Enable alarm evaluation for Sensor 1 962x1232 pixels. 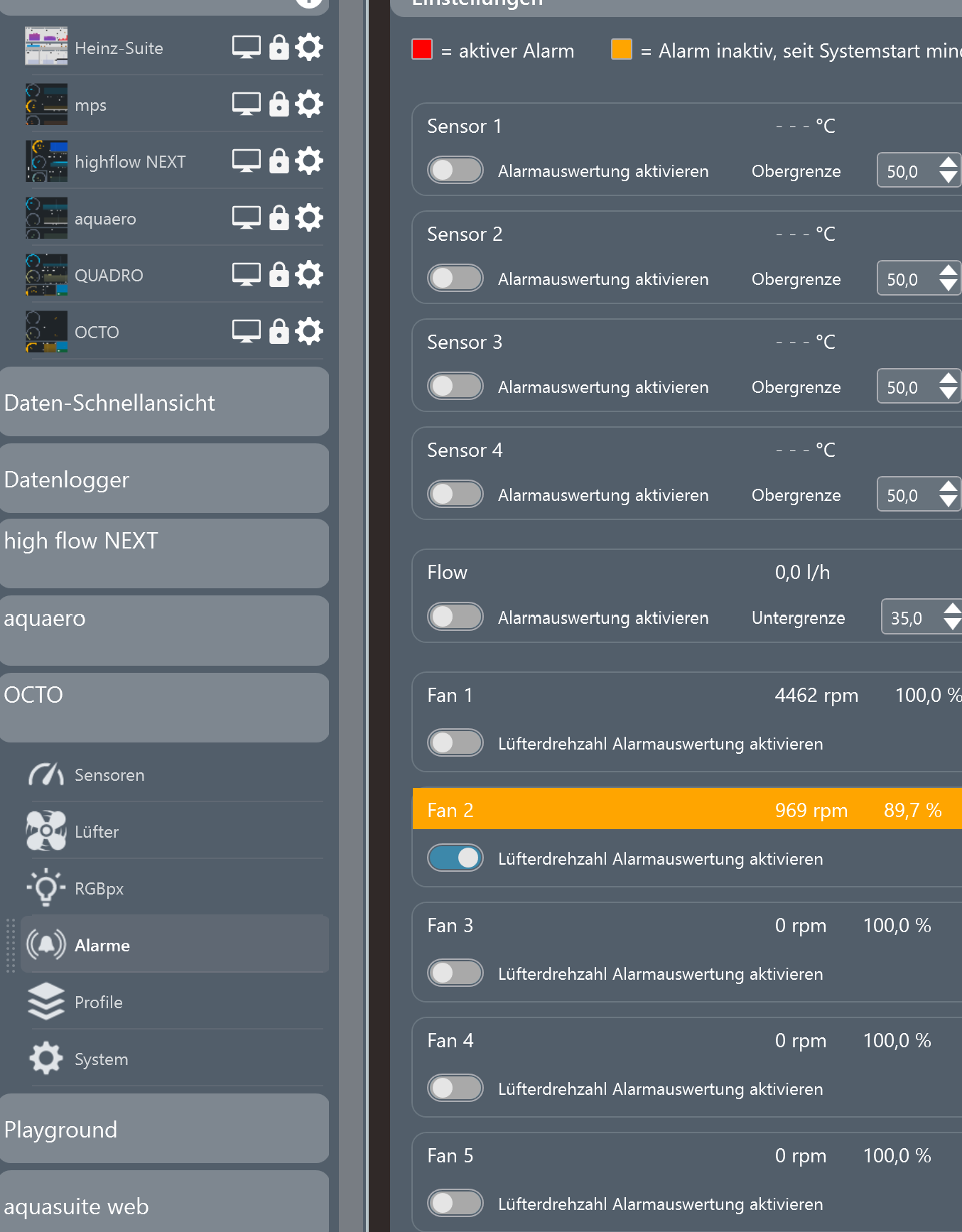(455, 171)
